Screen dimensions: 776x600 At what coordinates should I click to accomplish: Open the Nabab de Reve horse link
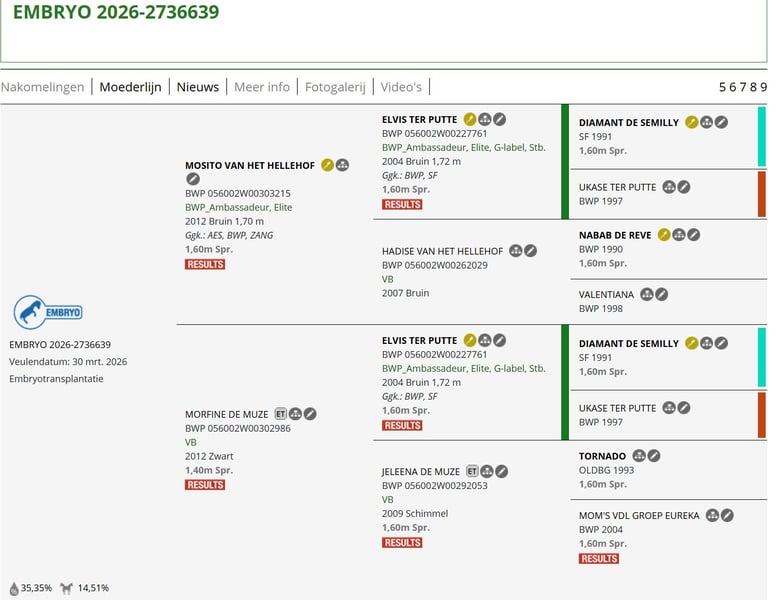pyautogui.click(x=615, y=235)
